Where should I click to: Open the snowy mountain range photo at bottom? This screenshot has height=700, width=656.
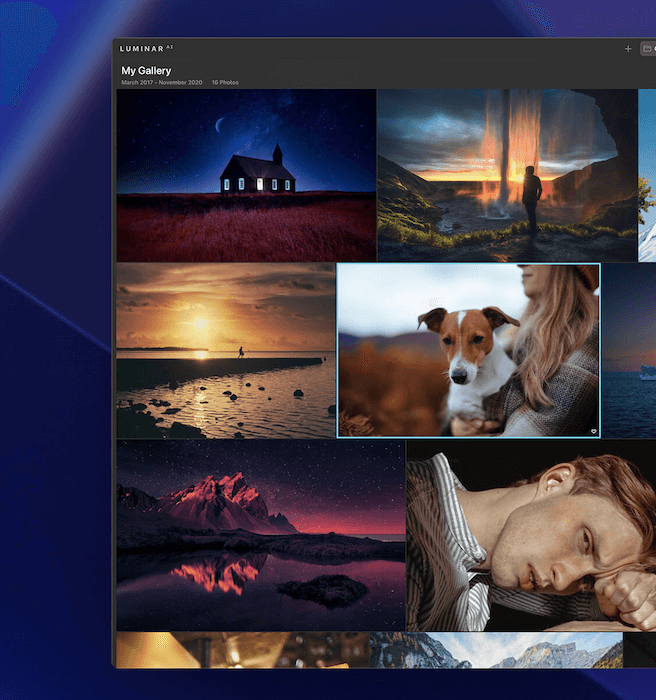coord(495,650)
